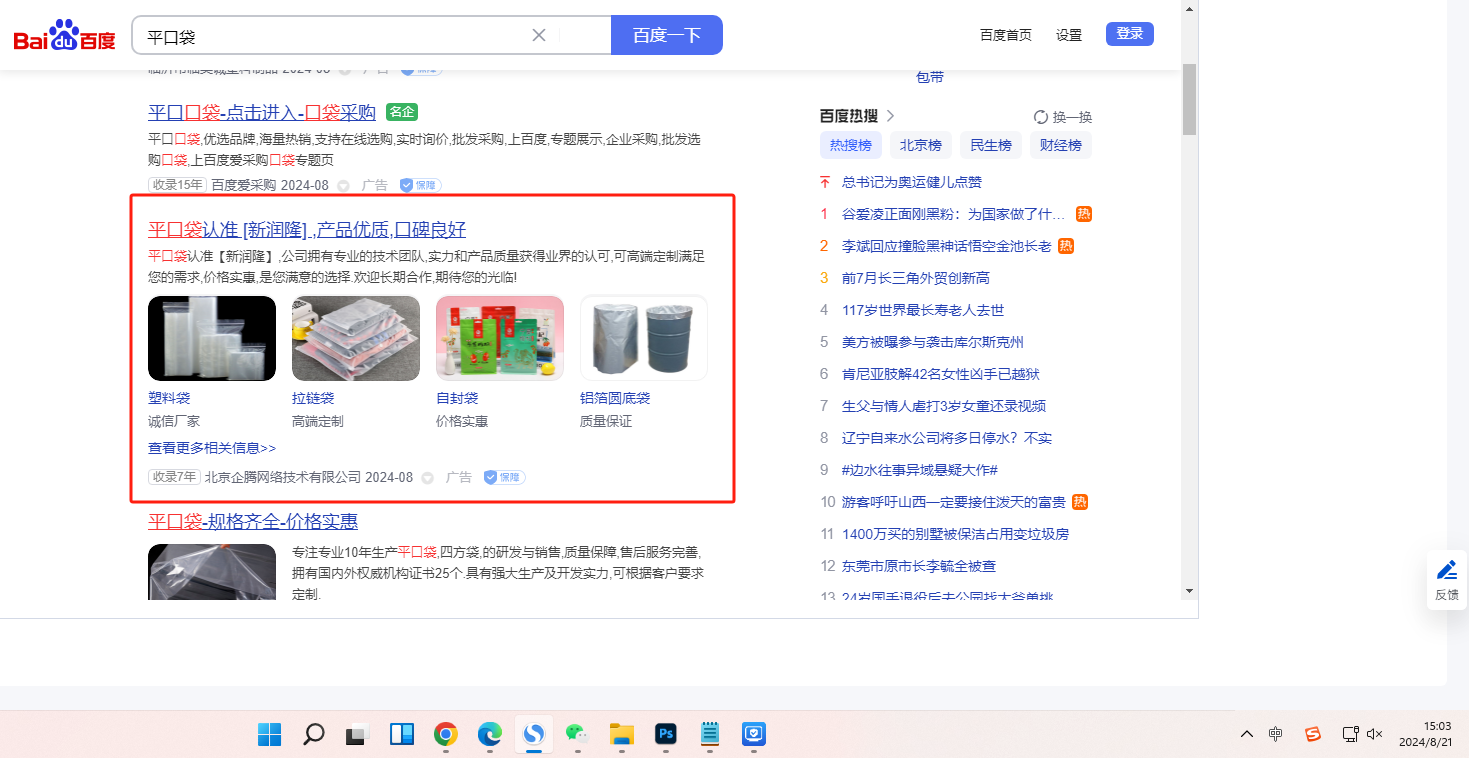Select the 热搜榜 tab

click(x=851, y=145)
